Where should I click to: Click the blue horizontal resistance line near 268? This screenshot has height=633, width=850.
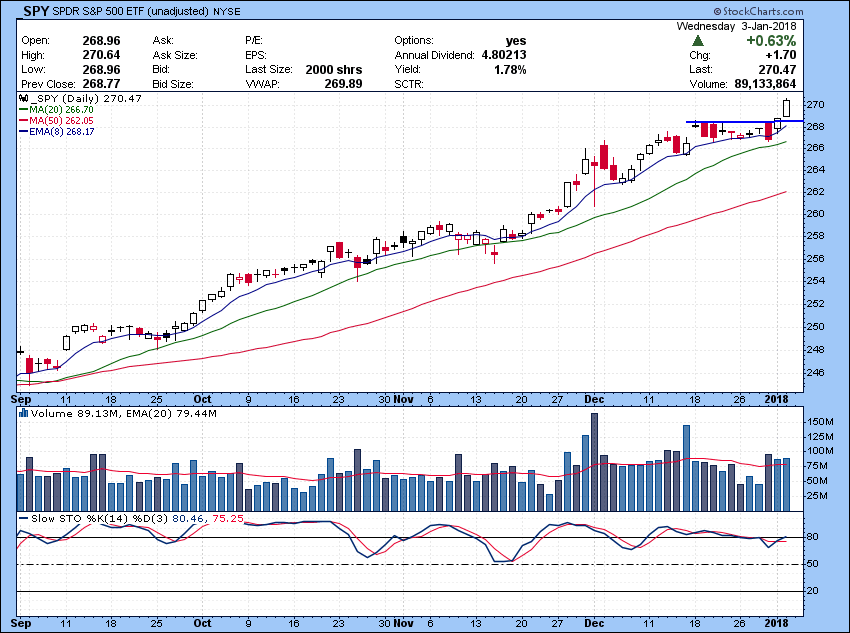[x=744, y=121]
